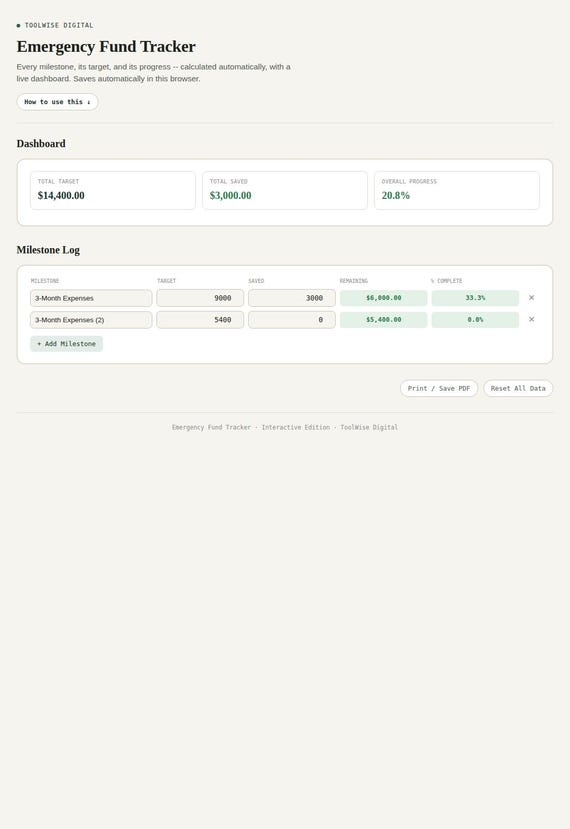Click the footer text Interactive Edition

pyautogui.click(x=296, y=427)
